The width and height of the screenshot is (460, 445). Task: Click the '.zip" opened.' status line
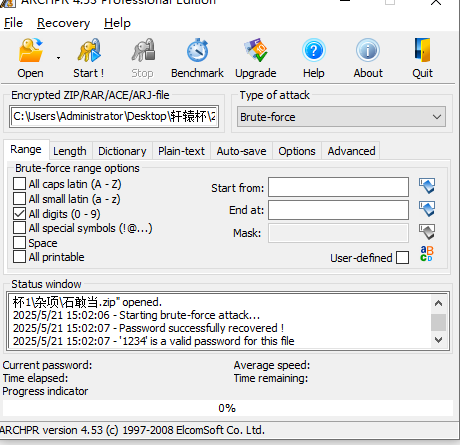click(x=87, y=302)
